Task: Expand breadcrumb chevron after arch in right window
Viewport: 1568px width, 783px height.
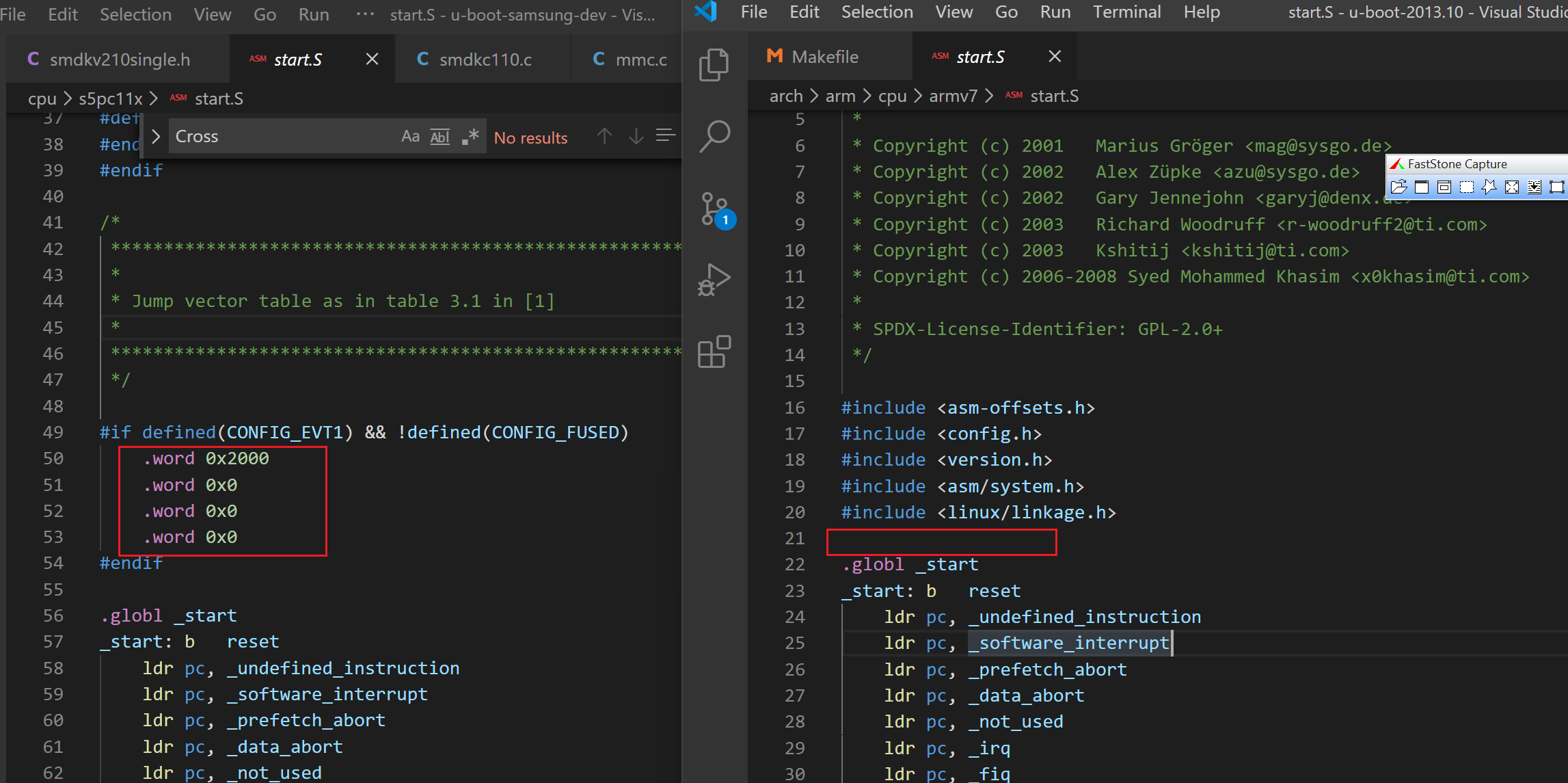Action: pos(814,96)
